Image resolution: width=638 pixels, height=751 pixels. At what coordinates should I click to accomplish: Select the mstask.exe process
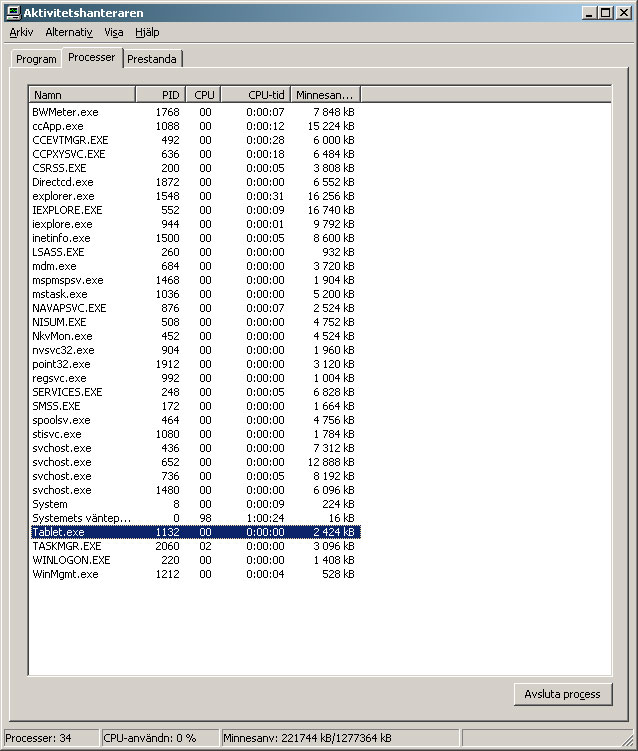[195, 294]
